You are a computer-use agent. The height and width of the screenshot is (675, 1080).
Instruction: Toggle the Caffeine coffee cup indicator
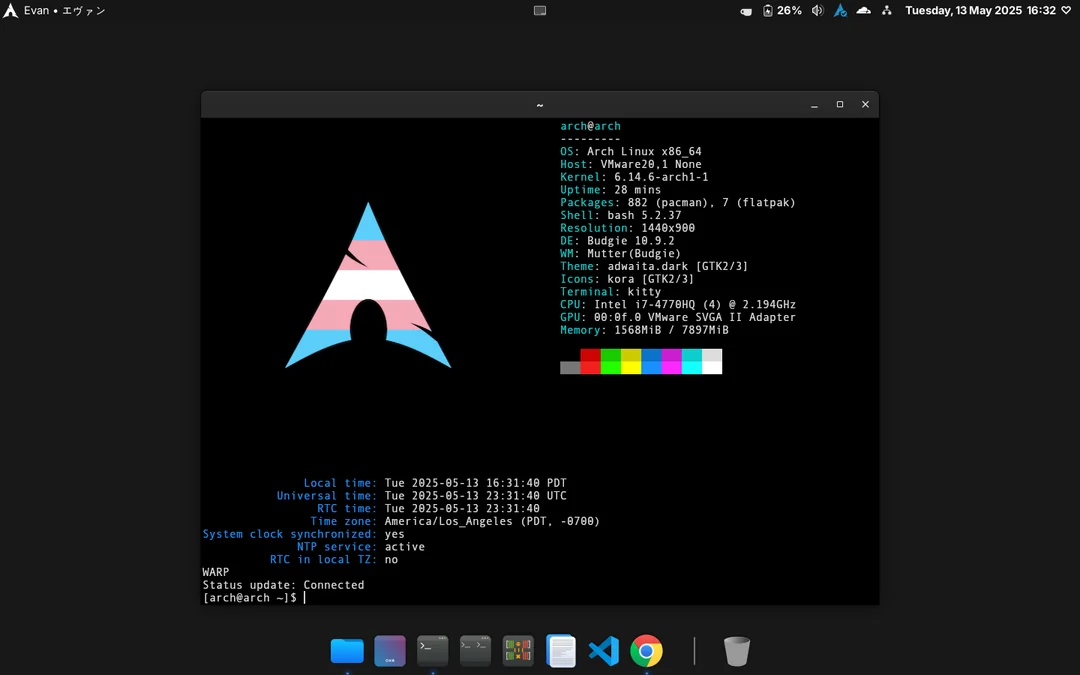(745, 11)
